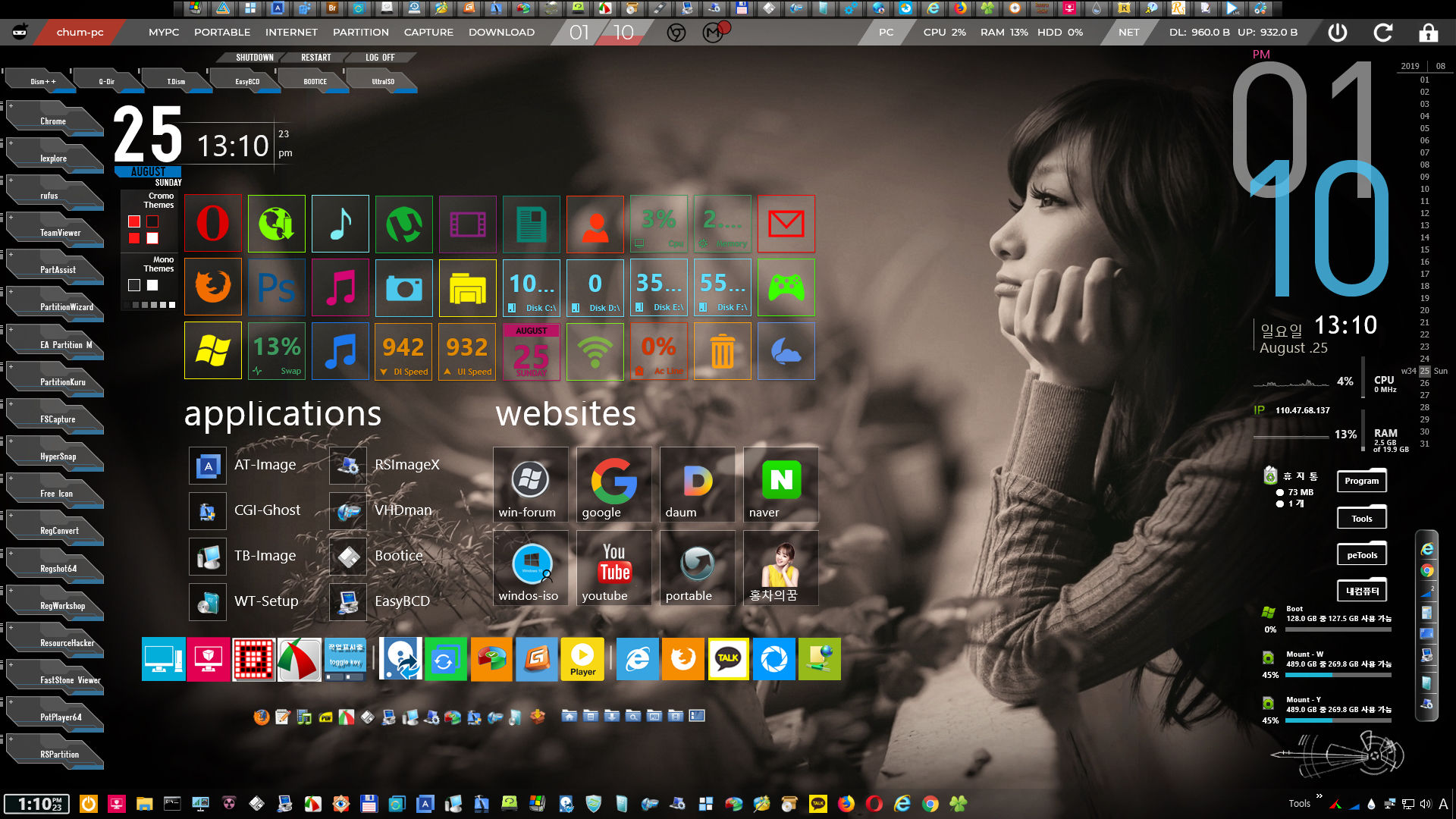Select the white Mono theme swatch
1456x819 pixels.
point(152,285)
